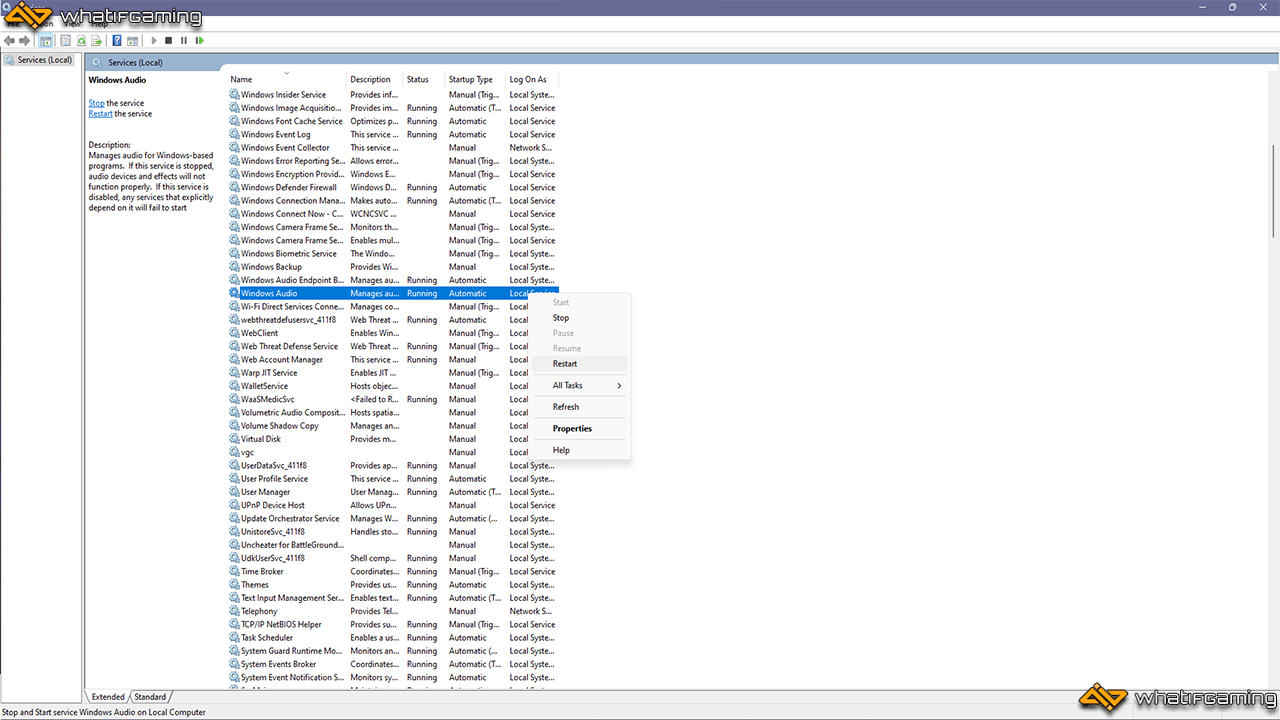Click gear icon beside WebClient
This screenshot has height=720, width=1280.
coord(235,333)
